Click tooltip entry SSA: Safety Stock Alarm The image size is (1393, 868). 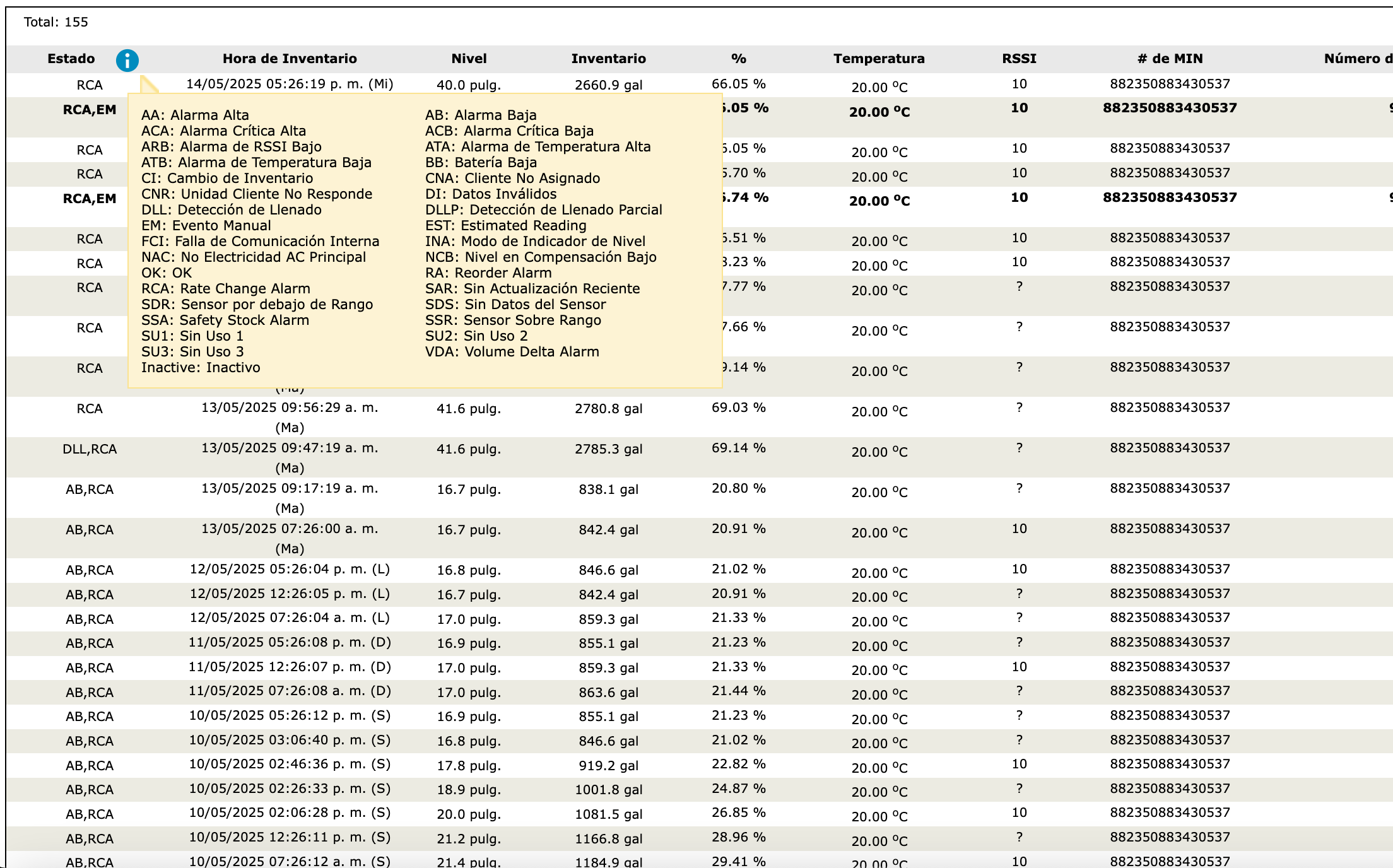tap(225, 320)
